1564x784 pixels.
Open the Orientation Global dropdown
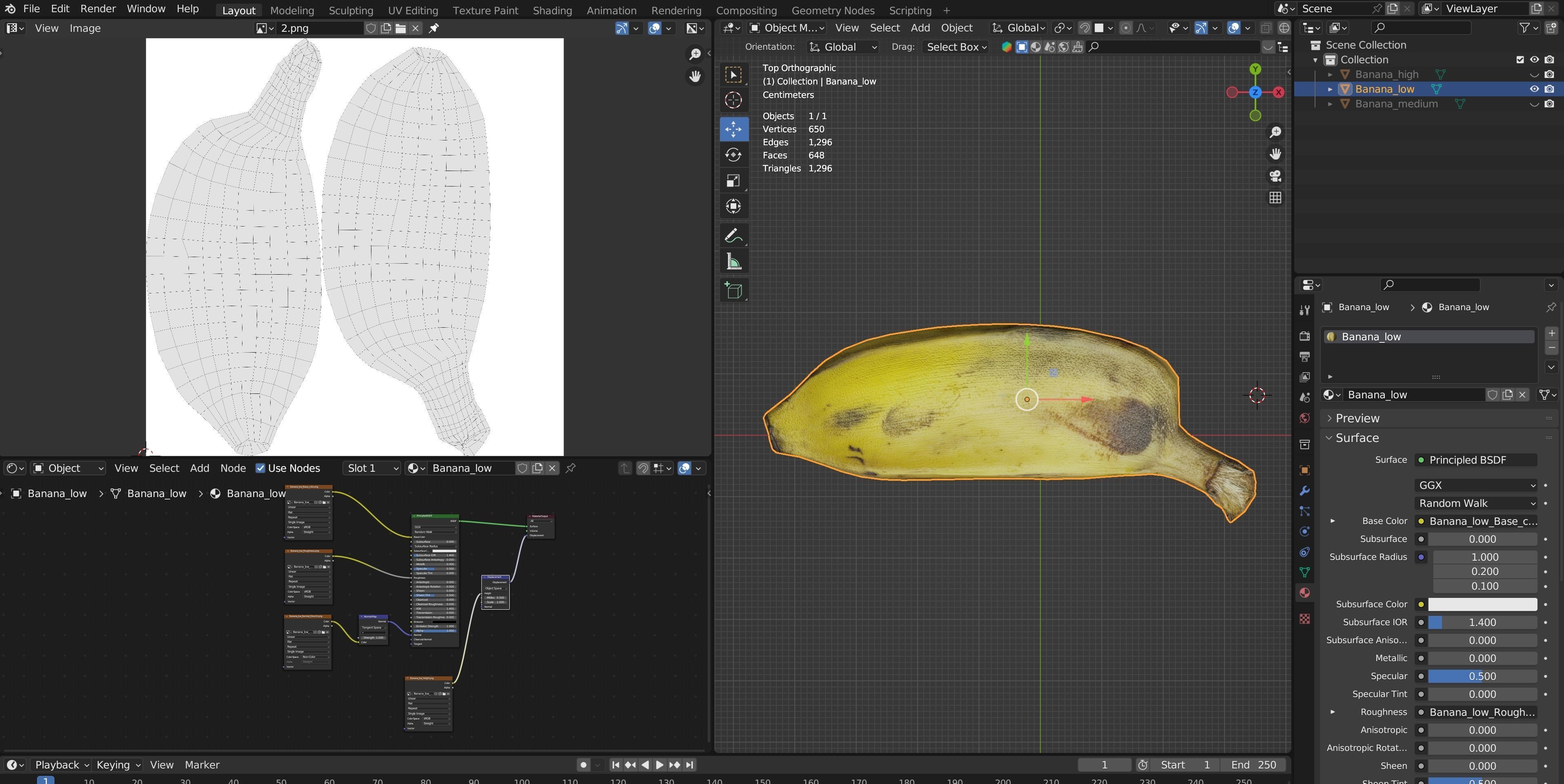(843, 47)
